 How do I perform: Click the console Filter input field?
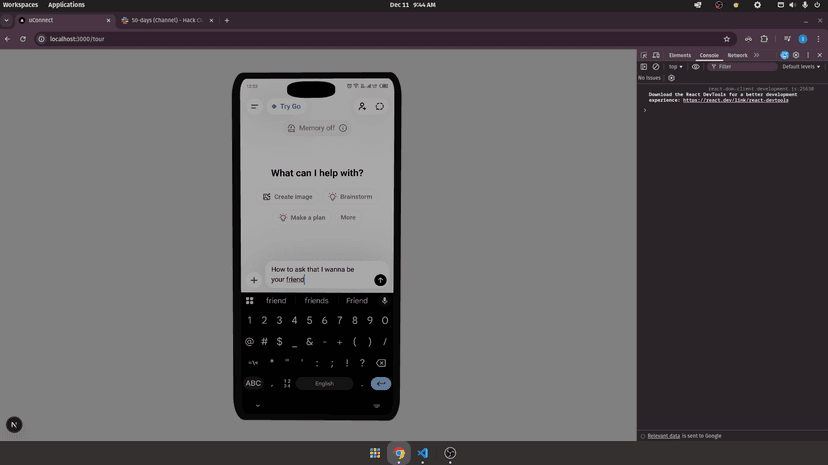(745, 67)
